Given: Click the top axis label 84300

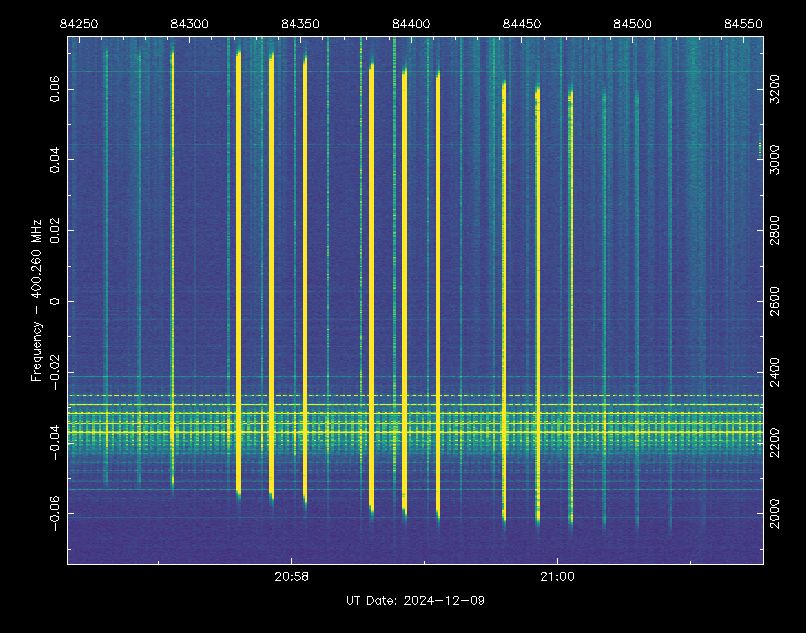Looking at the screenshot, I should (190, 24).
